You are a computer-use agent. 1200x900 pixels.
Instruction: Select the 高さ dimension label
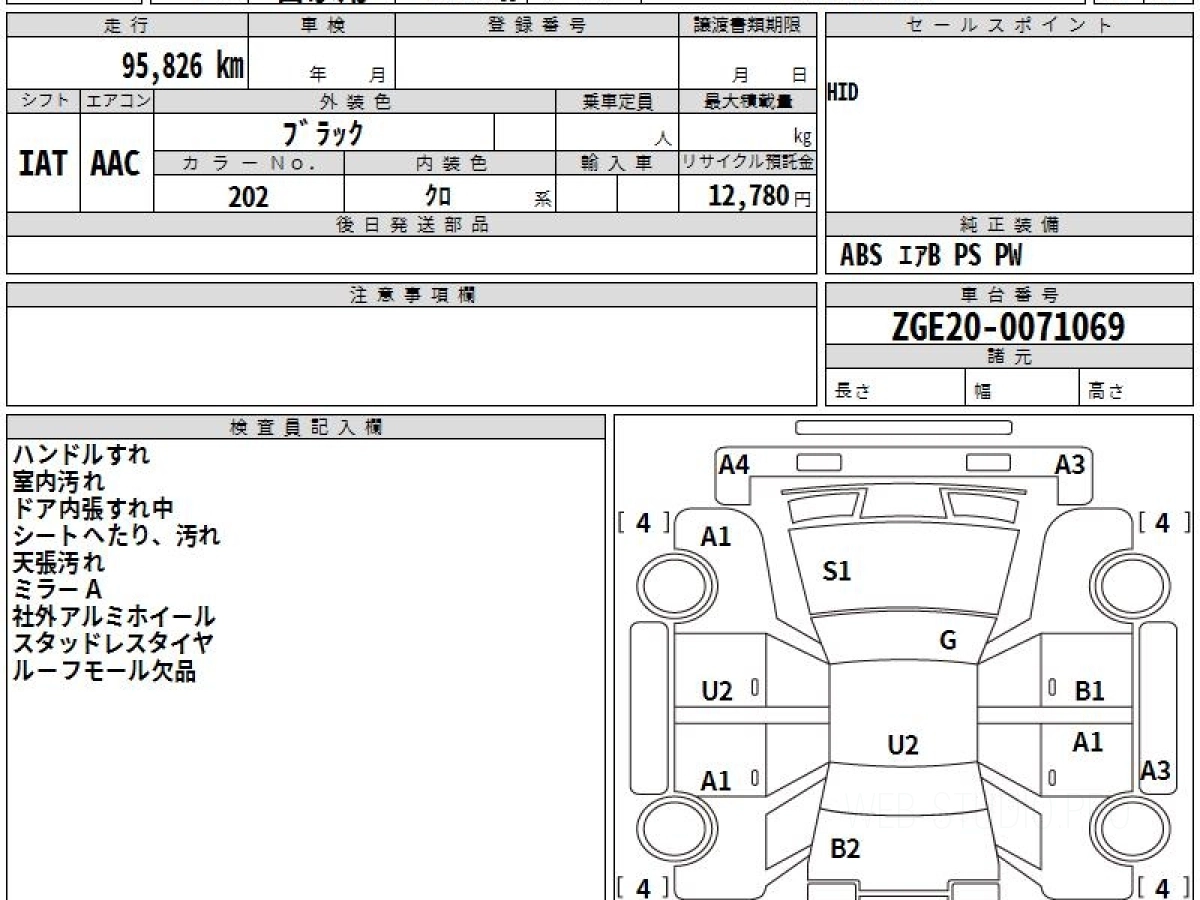point(1106,391)
